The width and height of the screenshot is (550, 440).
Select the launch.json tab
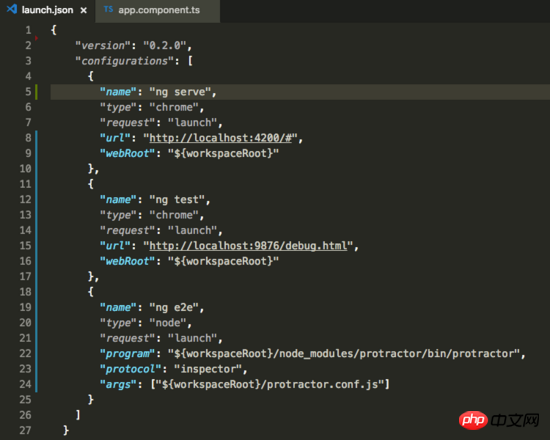coord(47,11)
